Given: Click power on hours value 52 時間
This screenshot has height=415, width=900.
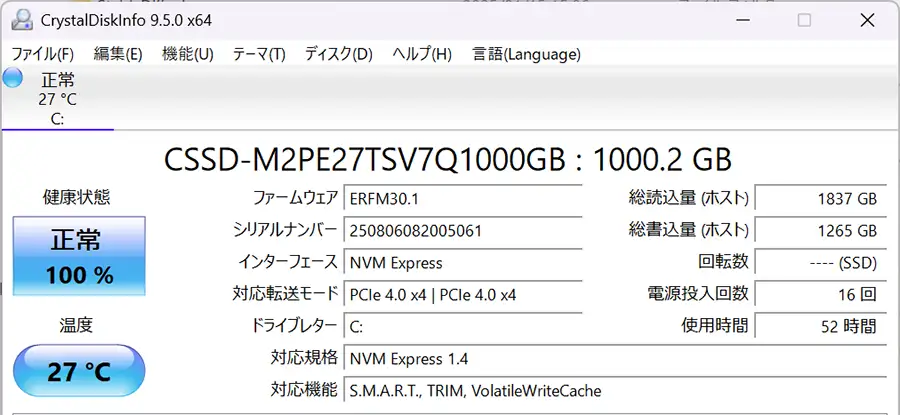Looking at the screenshot, I should [821, 327].
